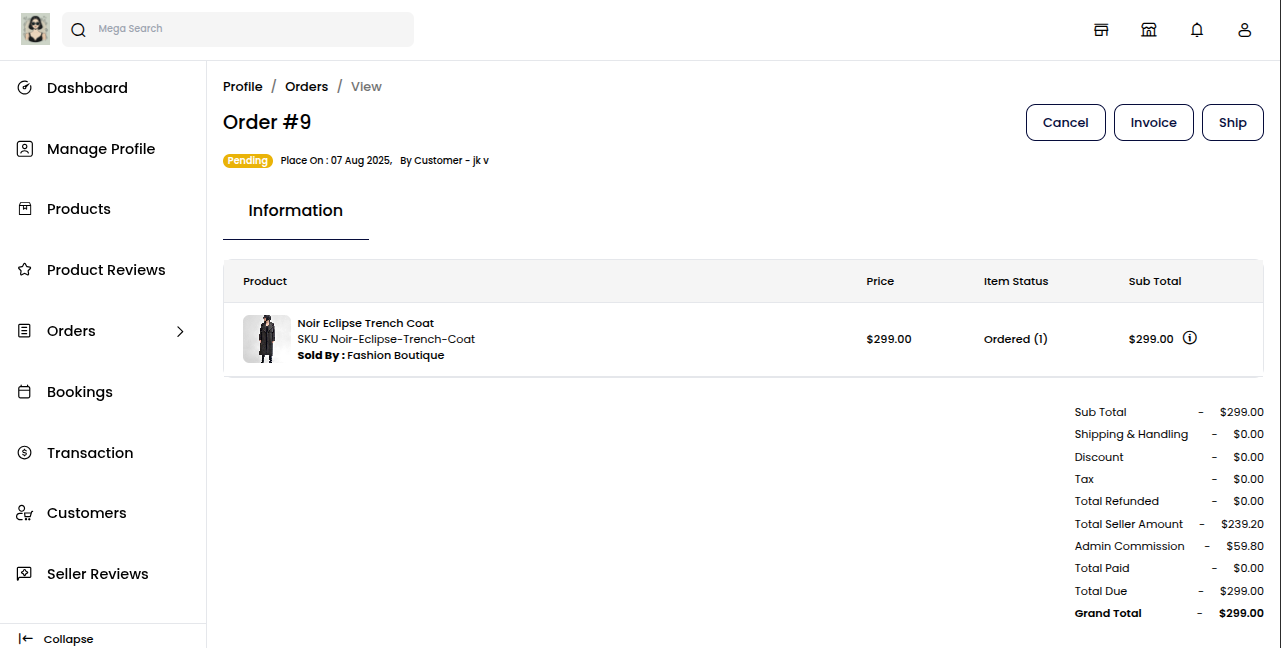
Task: Click the Orders breadcrumb link
Action: (x=306, y=87)
